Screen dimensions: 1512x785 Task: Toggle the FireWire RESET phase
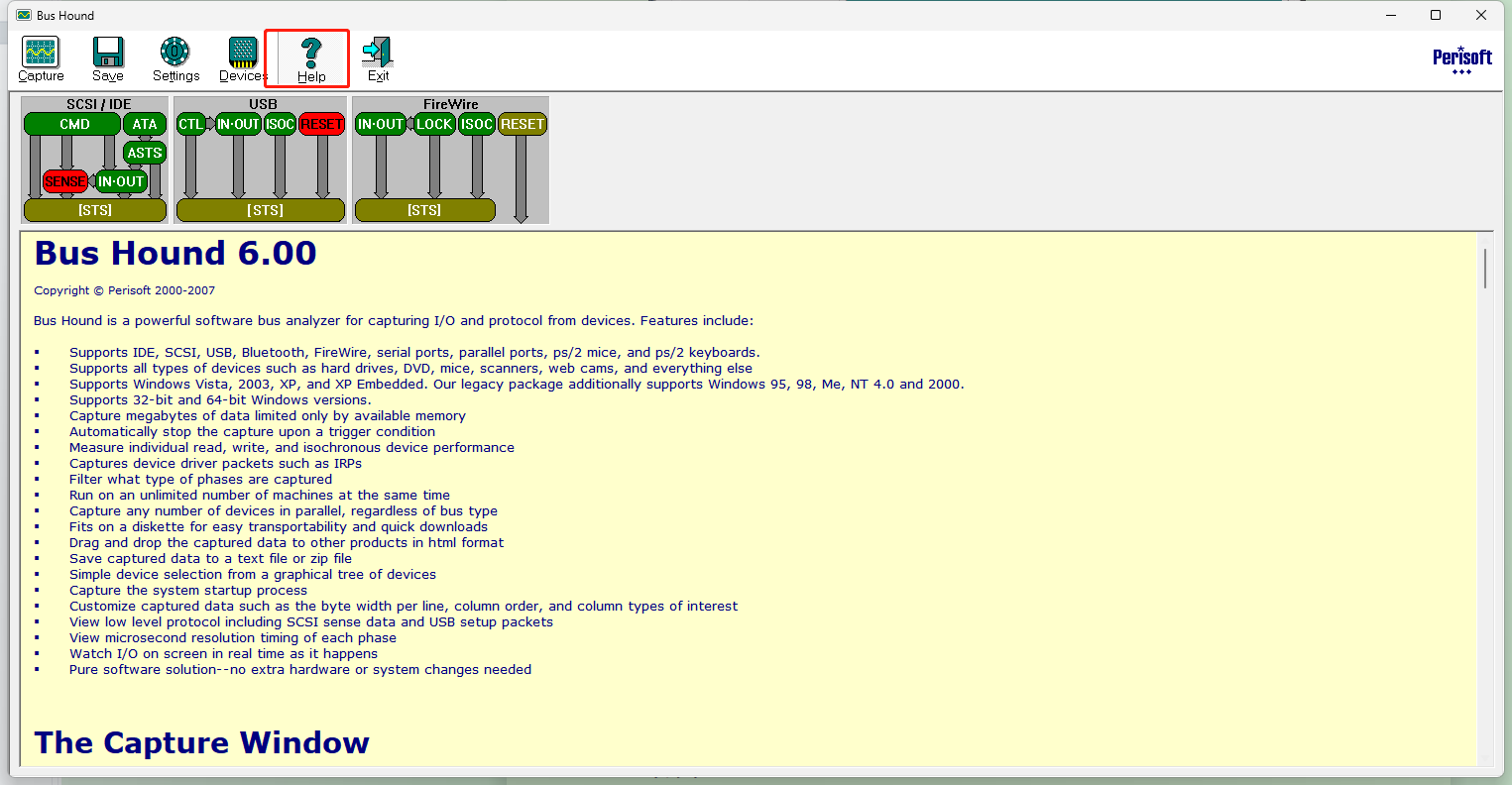[x=523, y=124]
